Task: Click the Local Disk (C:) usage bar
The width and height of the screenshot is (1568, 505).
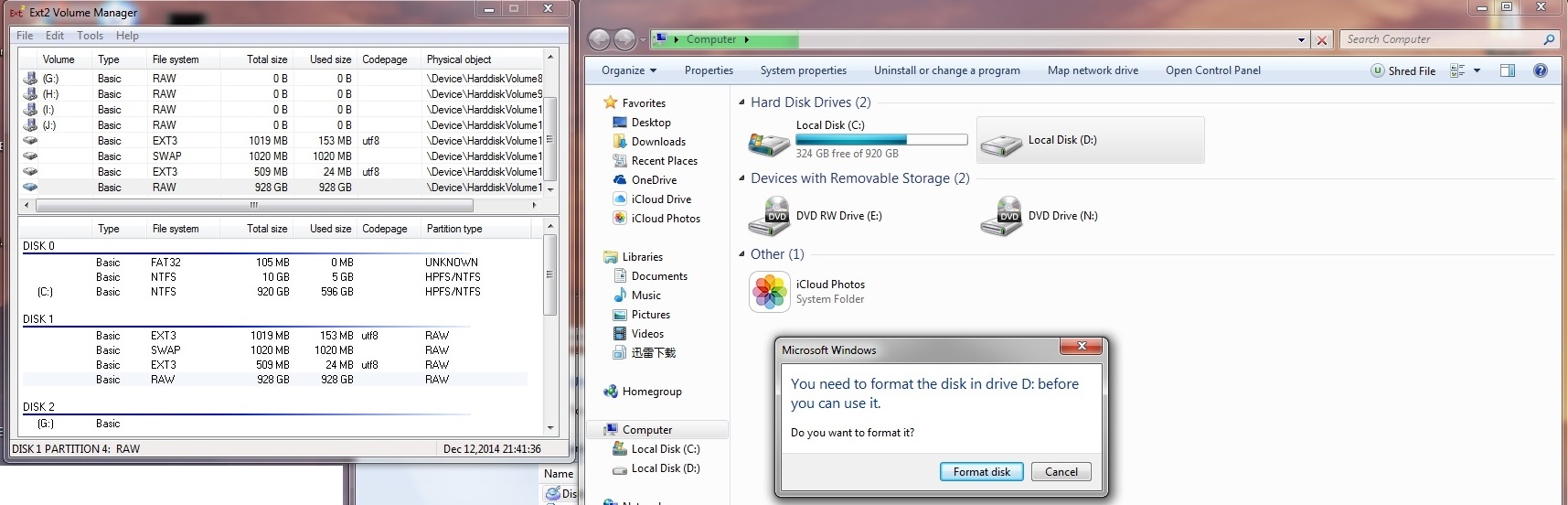Action: 881,140
